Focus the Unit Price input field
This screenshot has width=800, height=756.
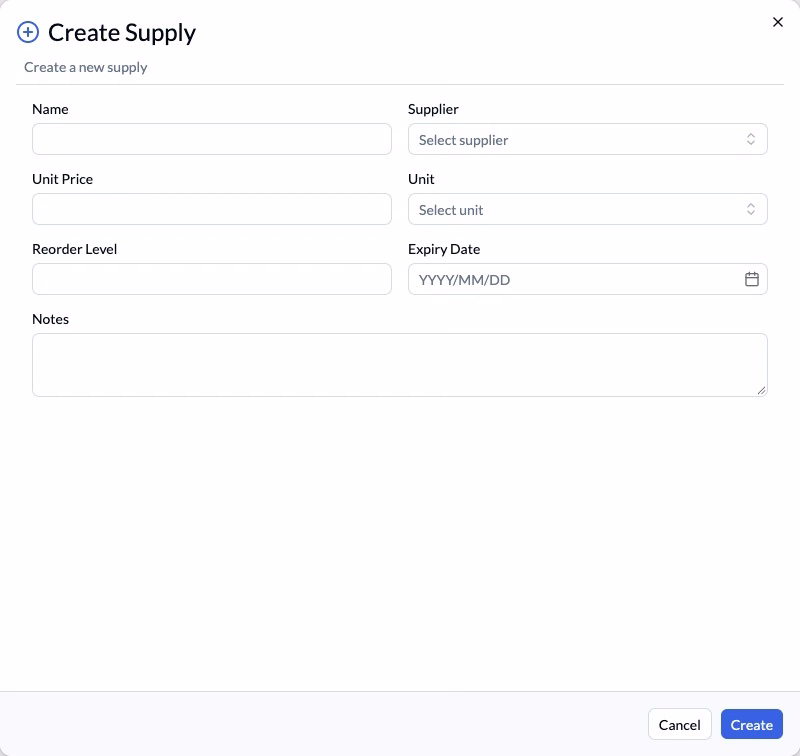pyautogui.click(x=212, y=209)
